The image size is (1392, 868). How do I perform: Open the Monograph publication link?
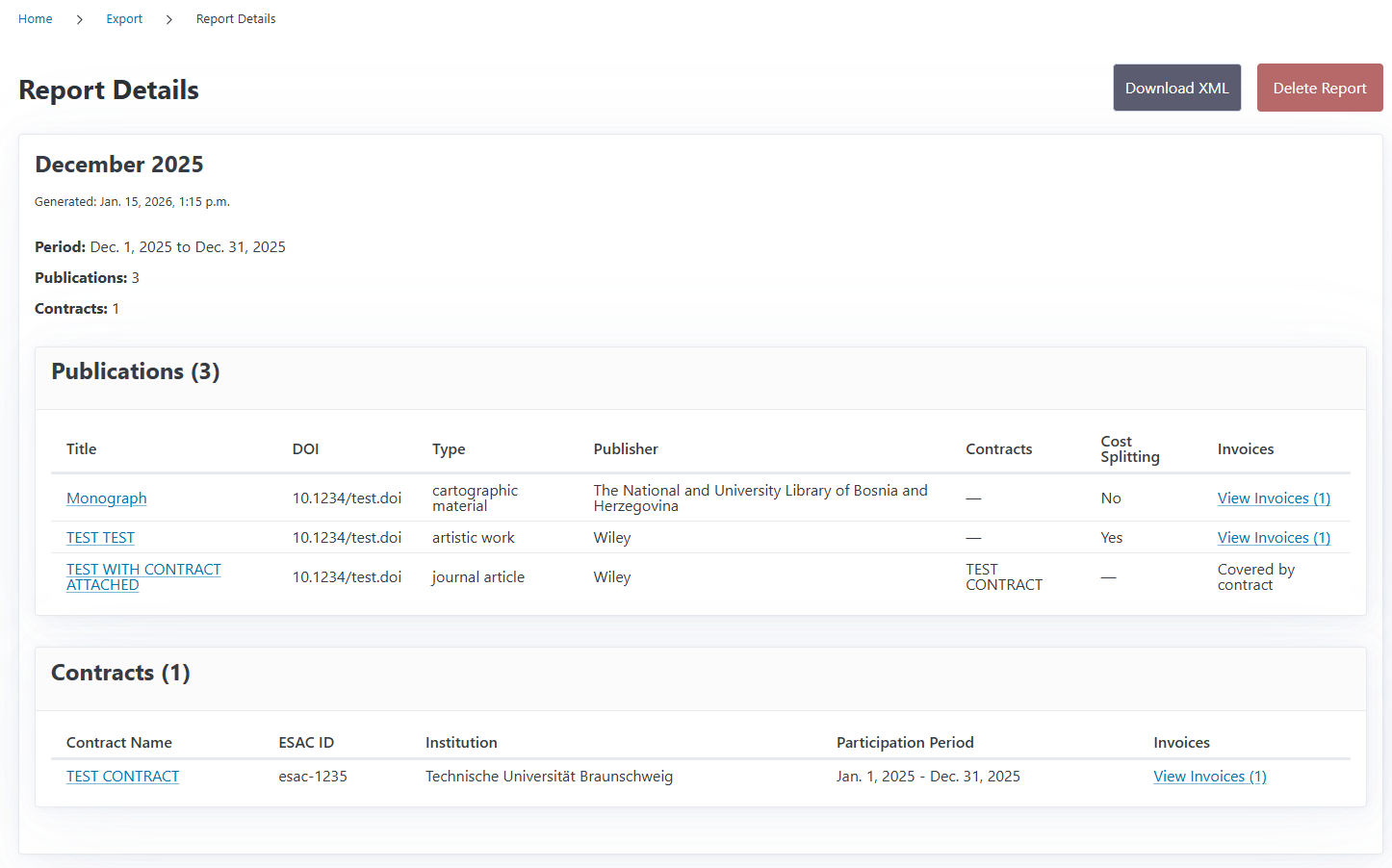tap(107, 498)
